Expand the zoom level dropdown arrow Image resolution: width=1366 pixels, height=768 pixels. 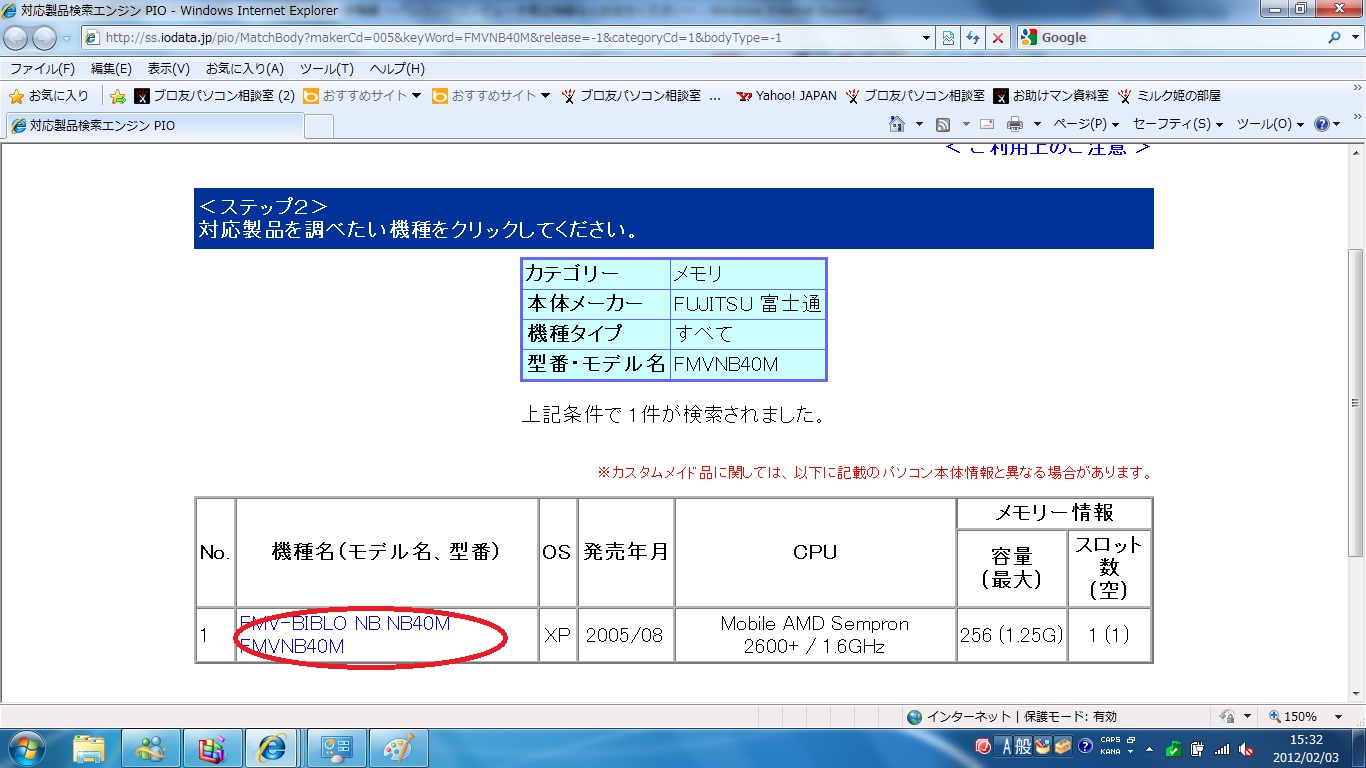tap(1338, 717)
